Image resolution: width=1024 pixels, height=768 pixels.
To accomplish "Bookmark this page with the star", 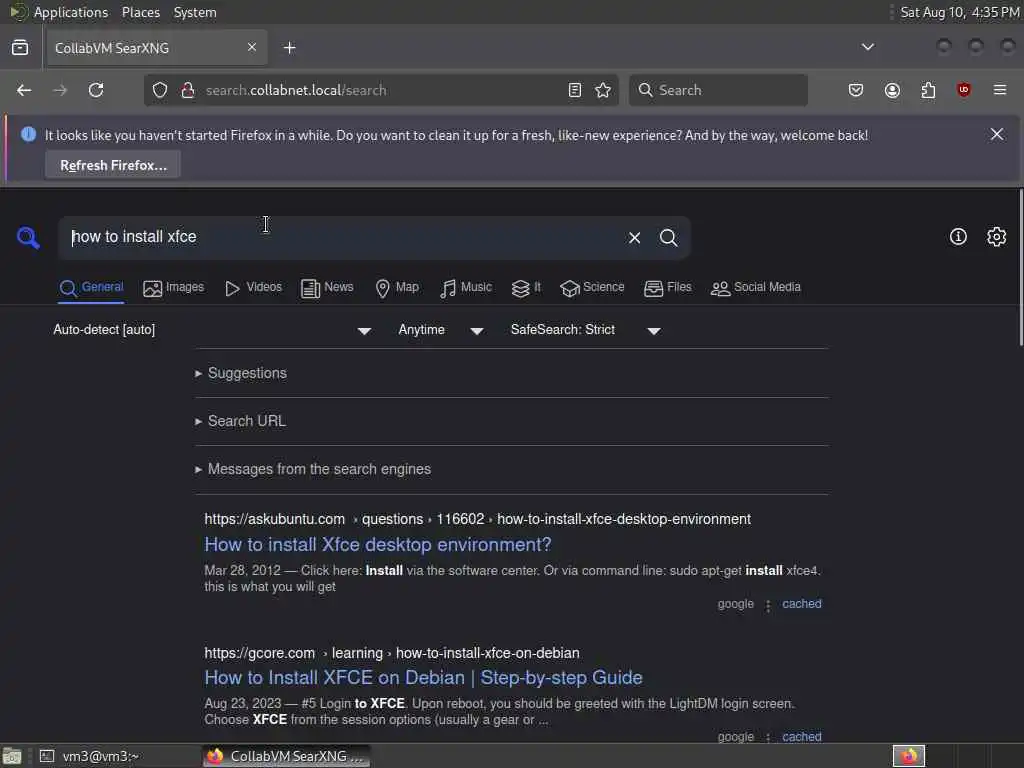I will pyautogui.click(x=603, y=90).
